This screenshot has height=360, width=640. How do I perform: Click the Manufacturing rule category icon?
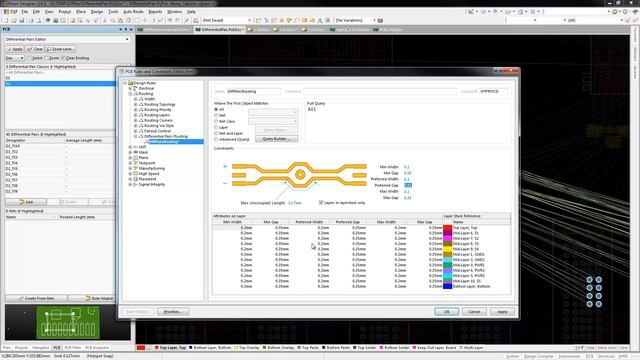point(136,168)
